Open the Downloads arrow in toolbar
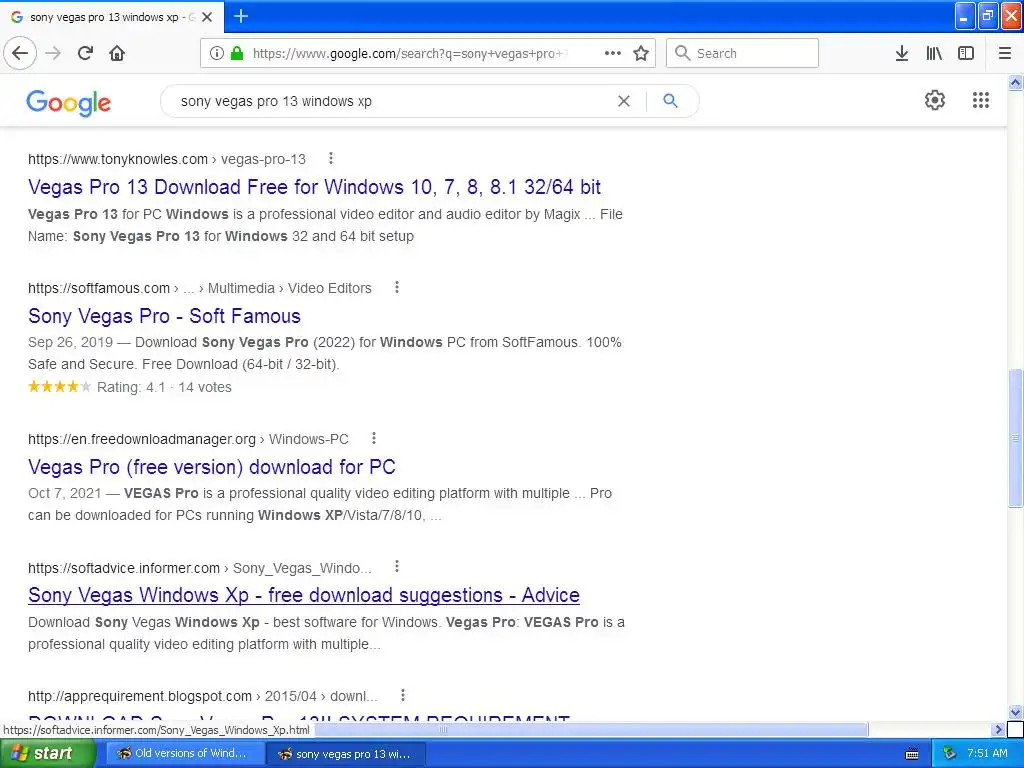Image resolution: width=1024 pixels, height=768 pixels. pos(902,53)
